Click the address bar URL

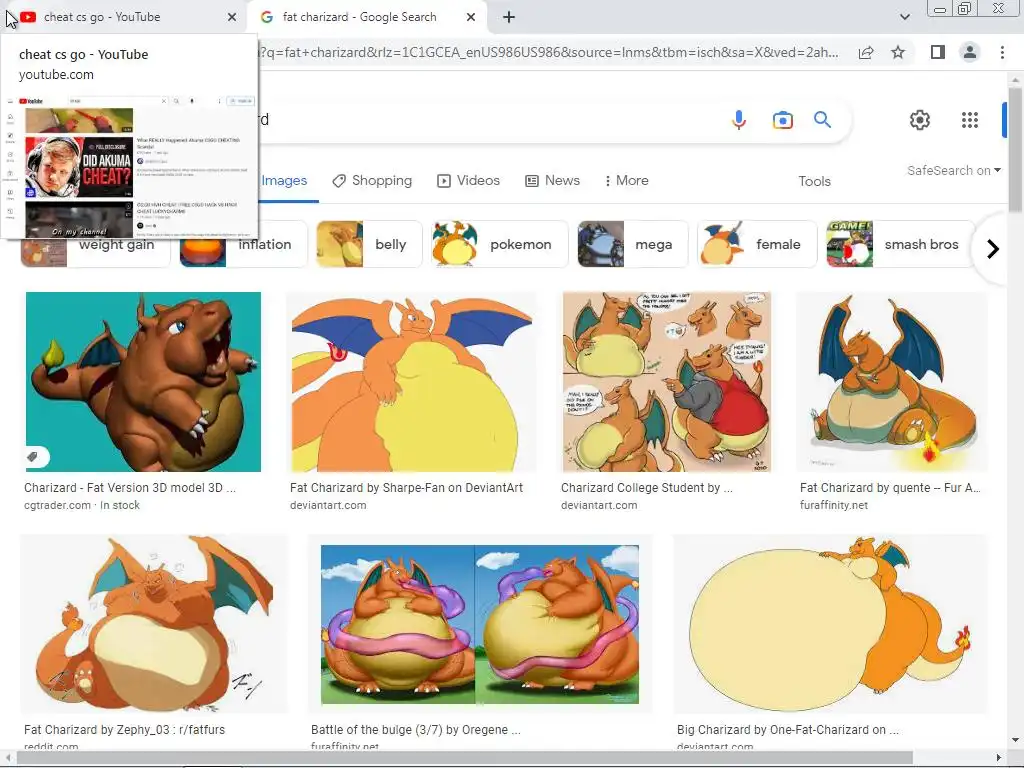(x=549, y=52)
